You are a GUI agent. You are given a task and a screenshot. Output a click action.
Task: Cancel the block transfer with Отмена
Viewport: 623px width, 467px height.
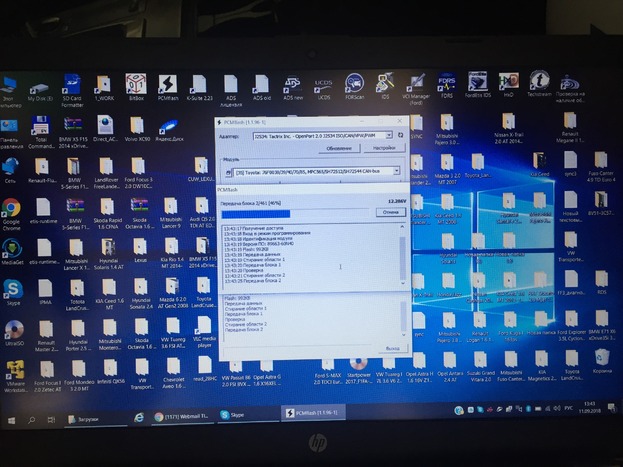pyautogui.click(x=390, y=212)
